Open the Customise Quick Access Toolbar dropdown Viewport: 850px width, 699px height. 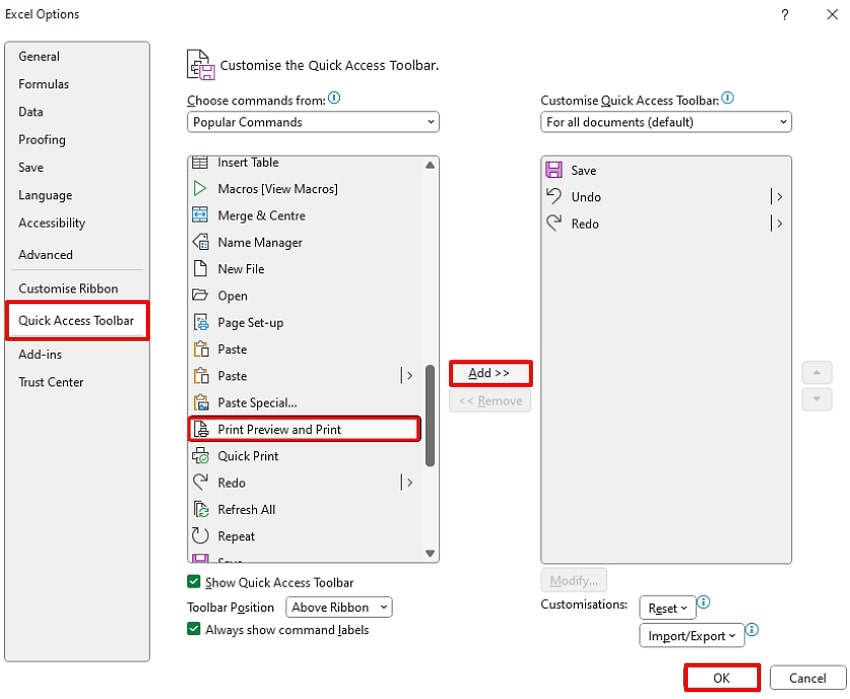click(x=666, y=121)
